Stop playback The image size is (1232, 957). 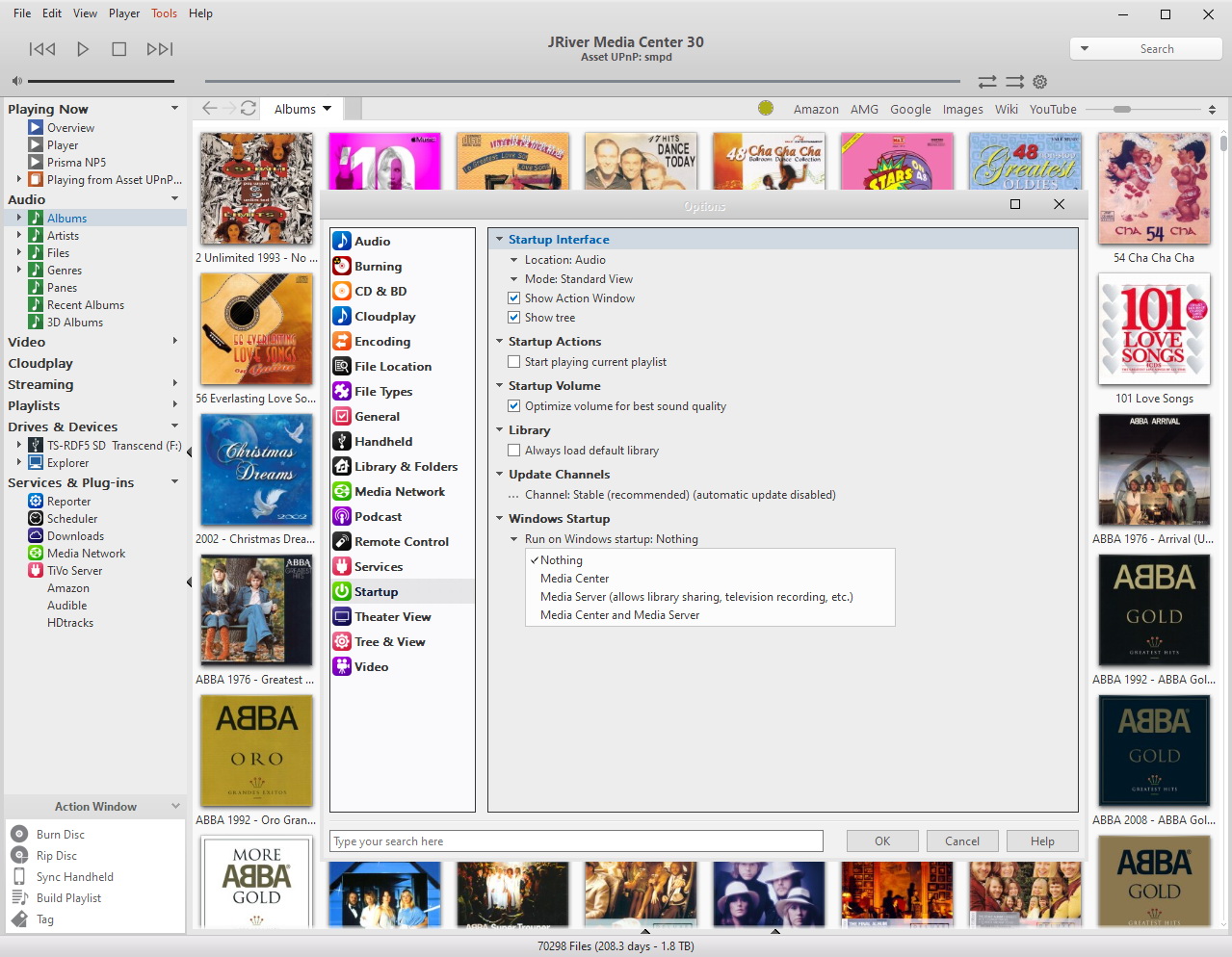[x=119, y=49]
